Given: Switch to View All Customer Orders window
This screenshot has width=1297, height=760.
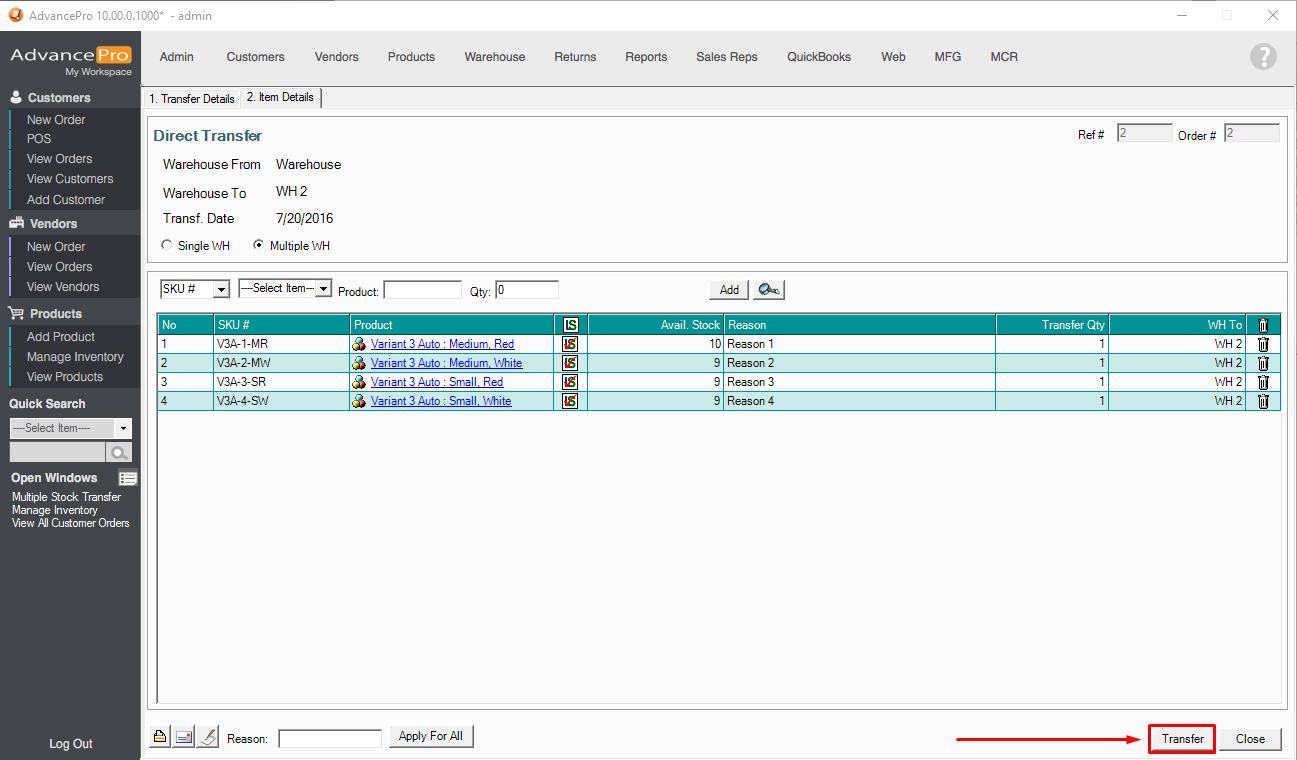Looking at the screenshot, I should tap(71, 523).
